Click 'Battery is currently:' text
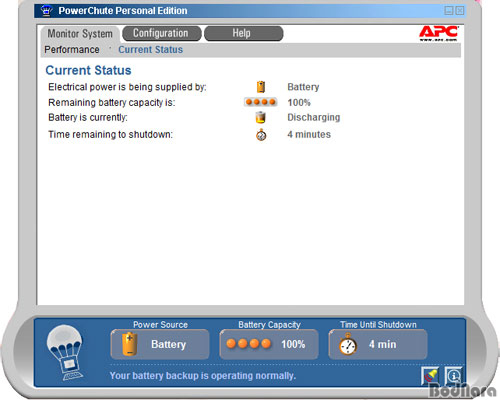 pos(88,117)
